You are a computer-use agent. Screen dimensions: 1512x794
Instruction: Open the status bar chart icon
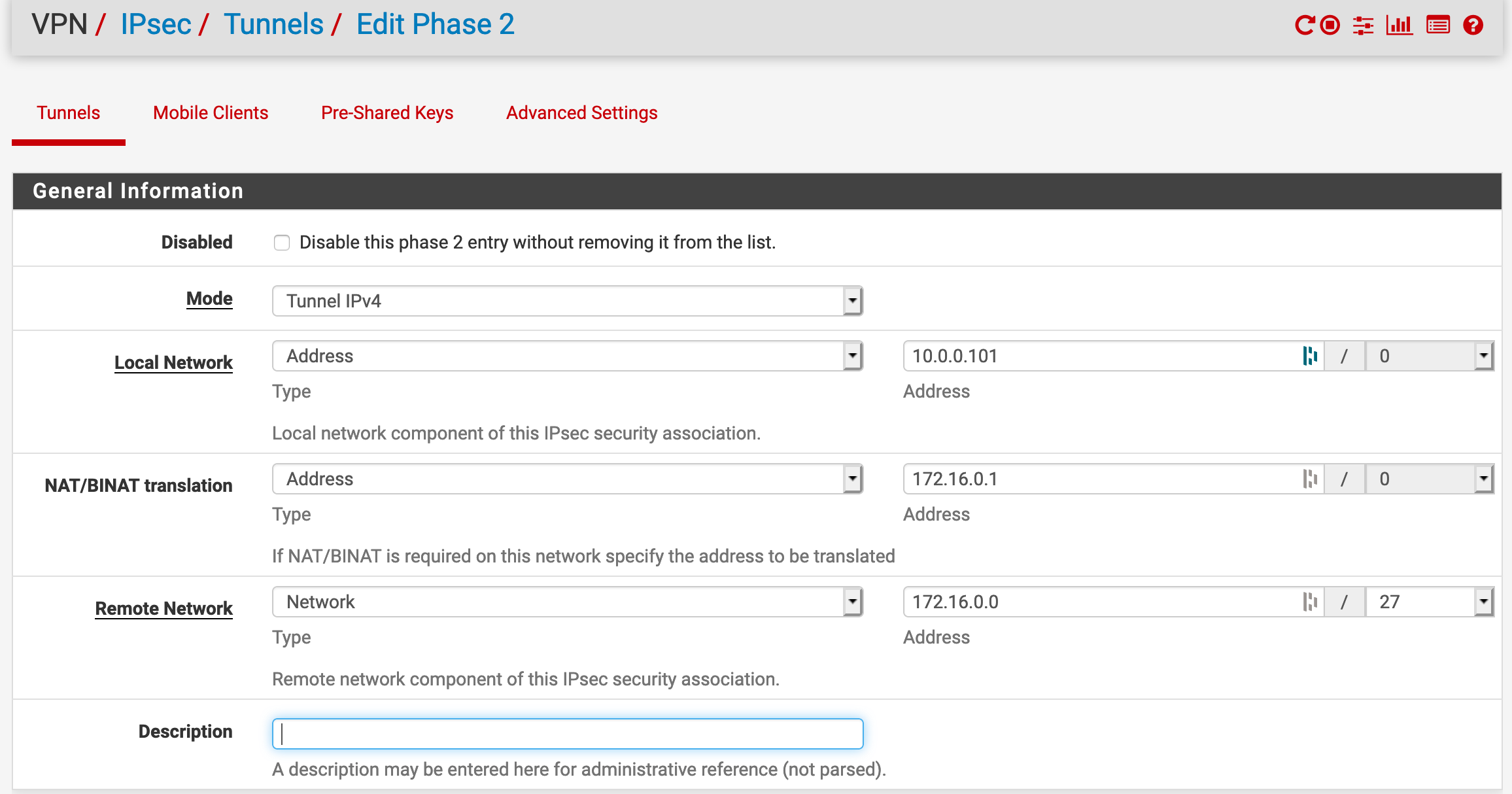pyautogui.click(x=1399, y=26)
